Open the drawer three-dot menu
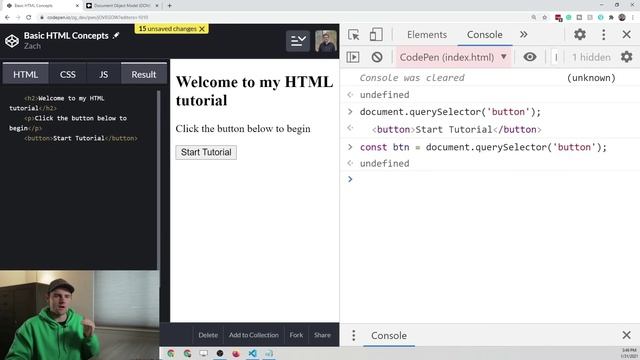The image size is (640, 360). [x=353, y=336]
